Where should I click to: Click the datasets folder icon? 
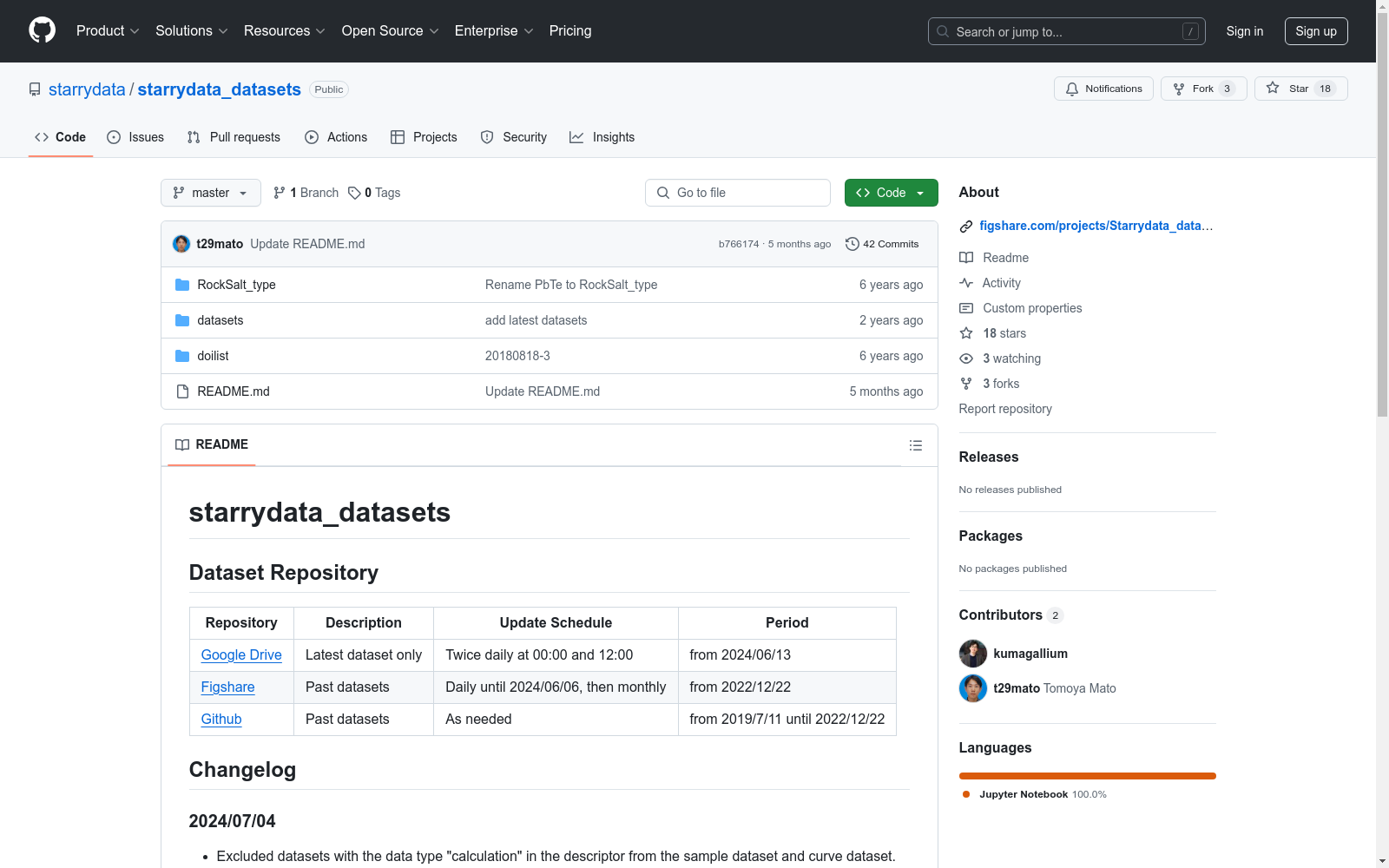point(182,320)
